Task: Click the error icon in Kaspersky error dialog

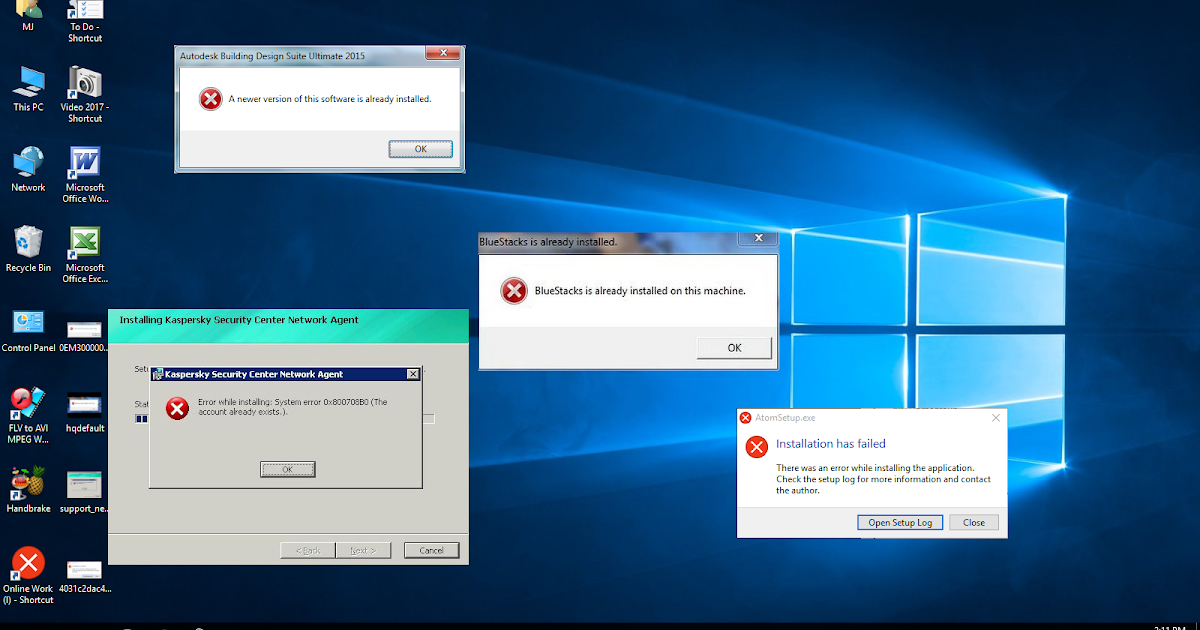Action: (177, 408)
